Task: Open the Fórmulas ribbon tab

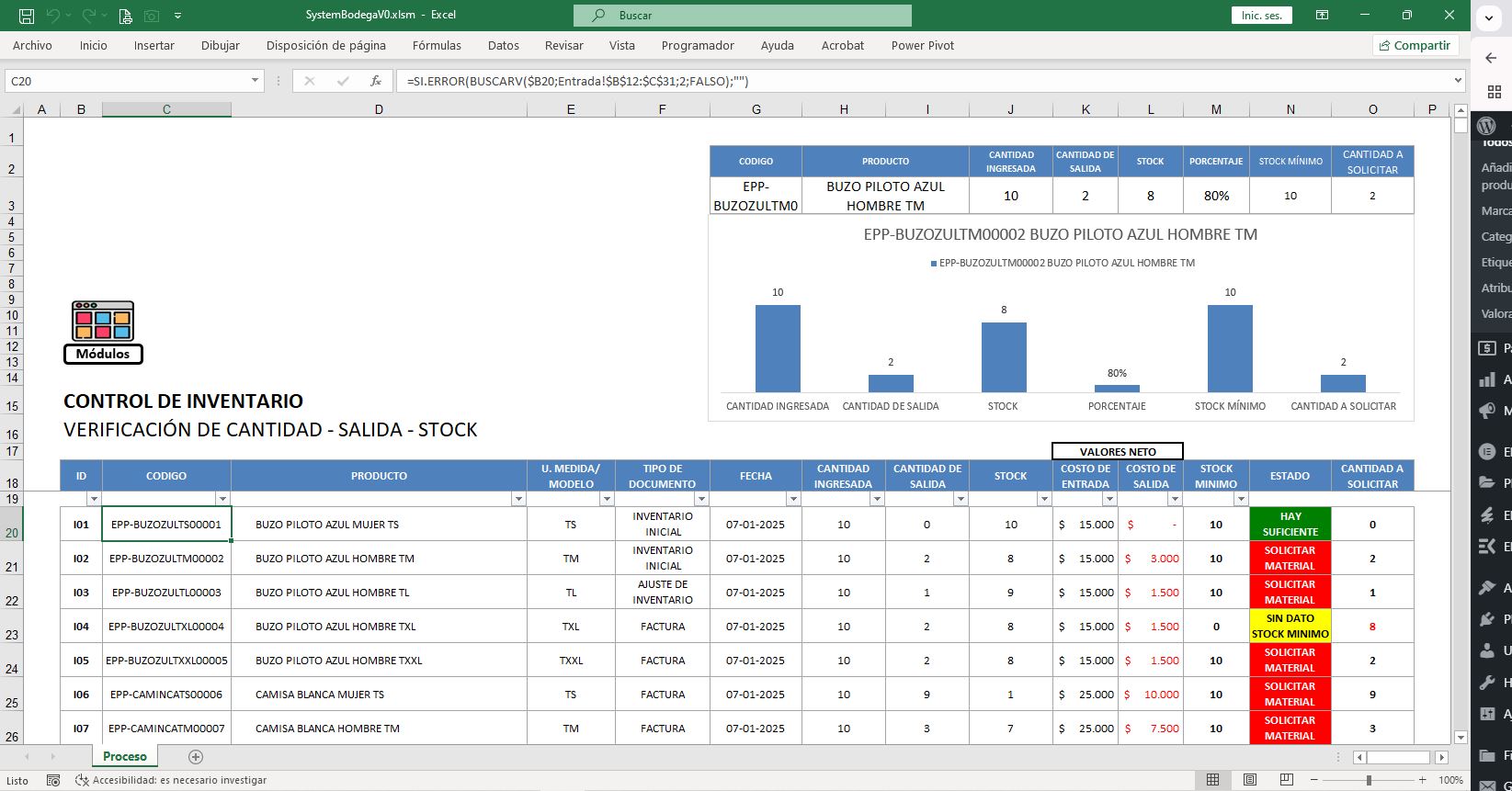Action: [437, 45]
